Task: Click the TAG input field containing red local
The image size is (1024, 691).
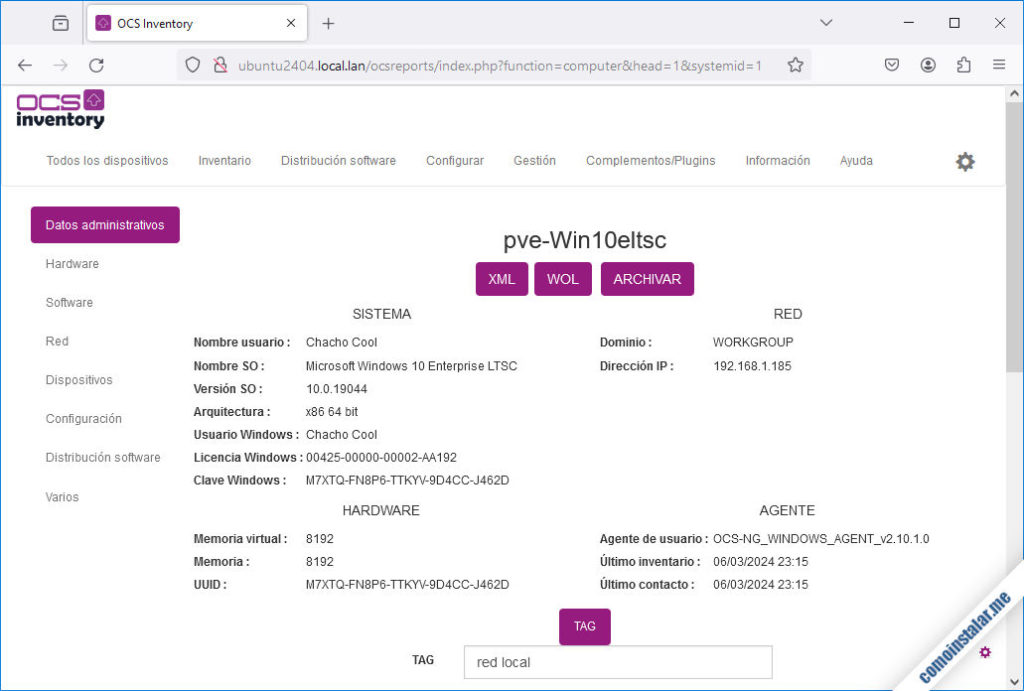Action: 617,661
